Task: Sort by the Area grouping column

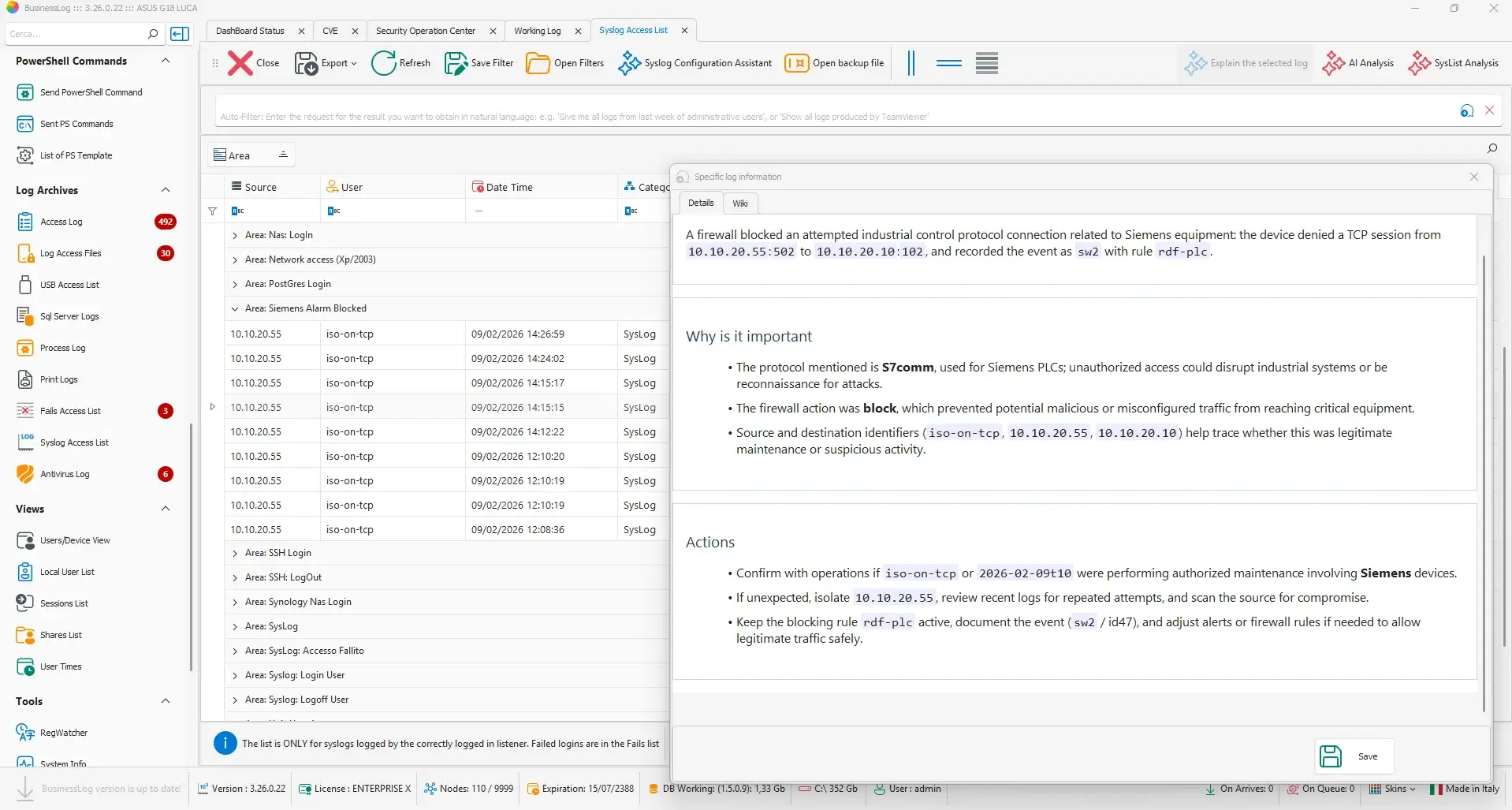Action: (x=251, y=155)
